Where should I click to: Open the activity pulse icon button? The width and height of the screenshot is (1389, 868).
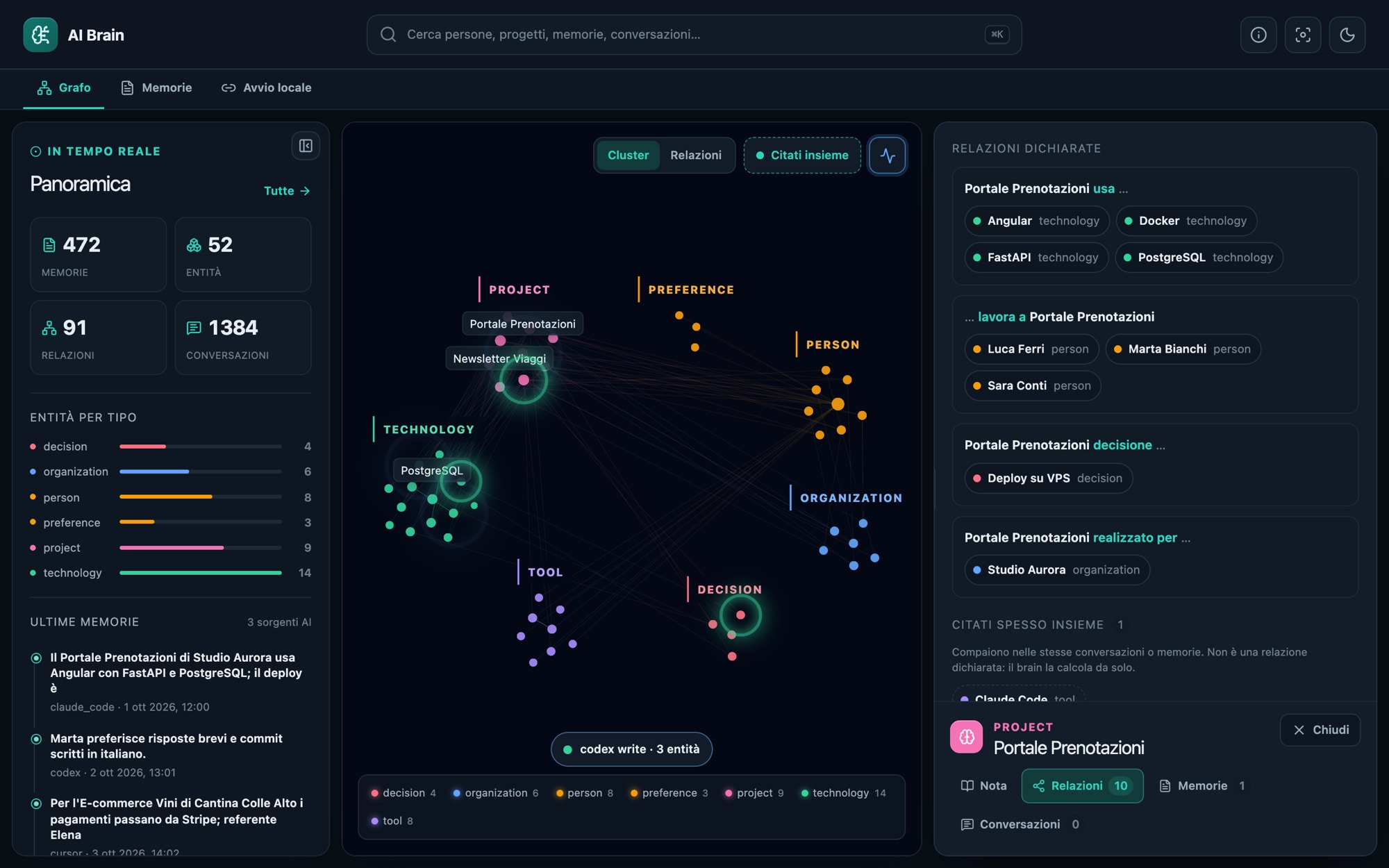pyautogui.click(x=888, y=155)
